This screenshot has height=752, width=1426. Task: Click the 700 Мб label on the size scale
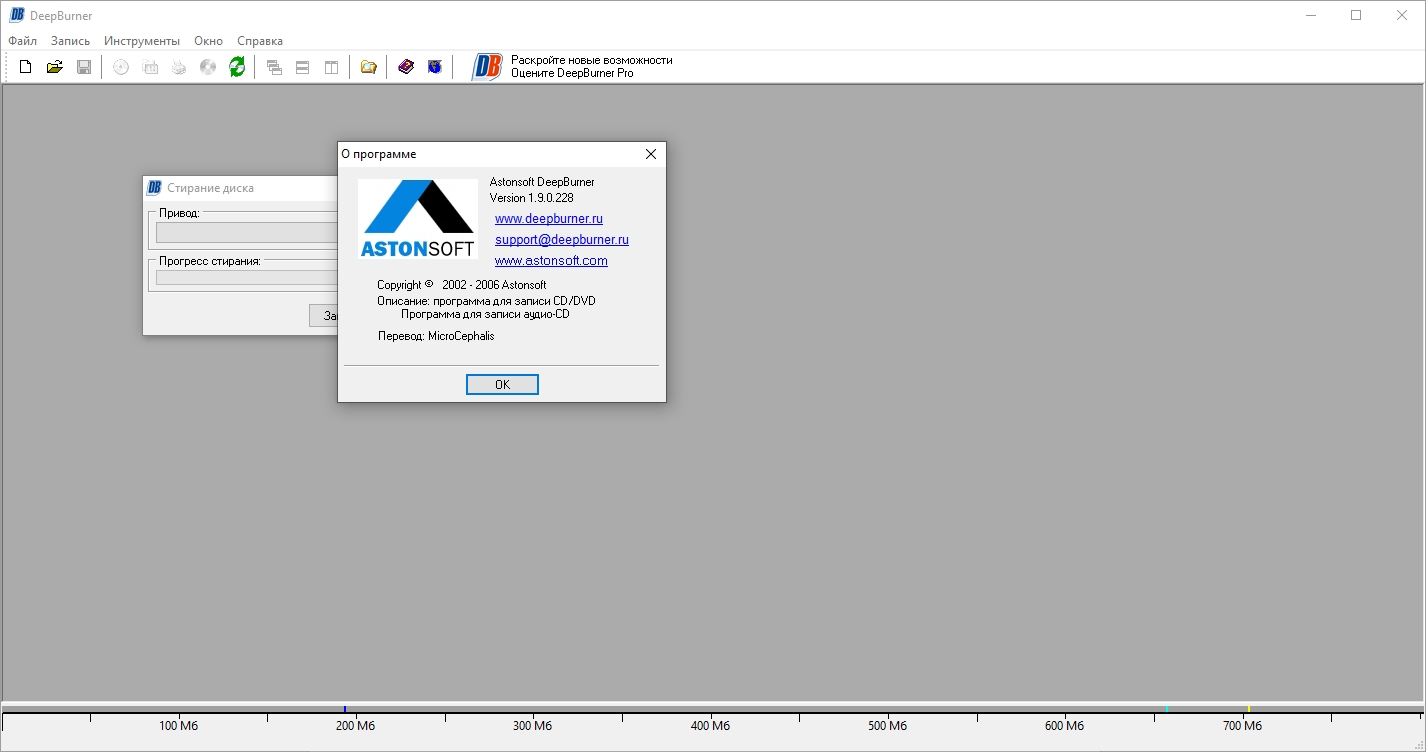(x=1242, y=726)
